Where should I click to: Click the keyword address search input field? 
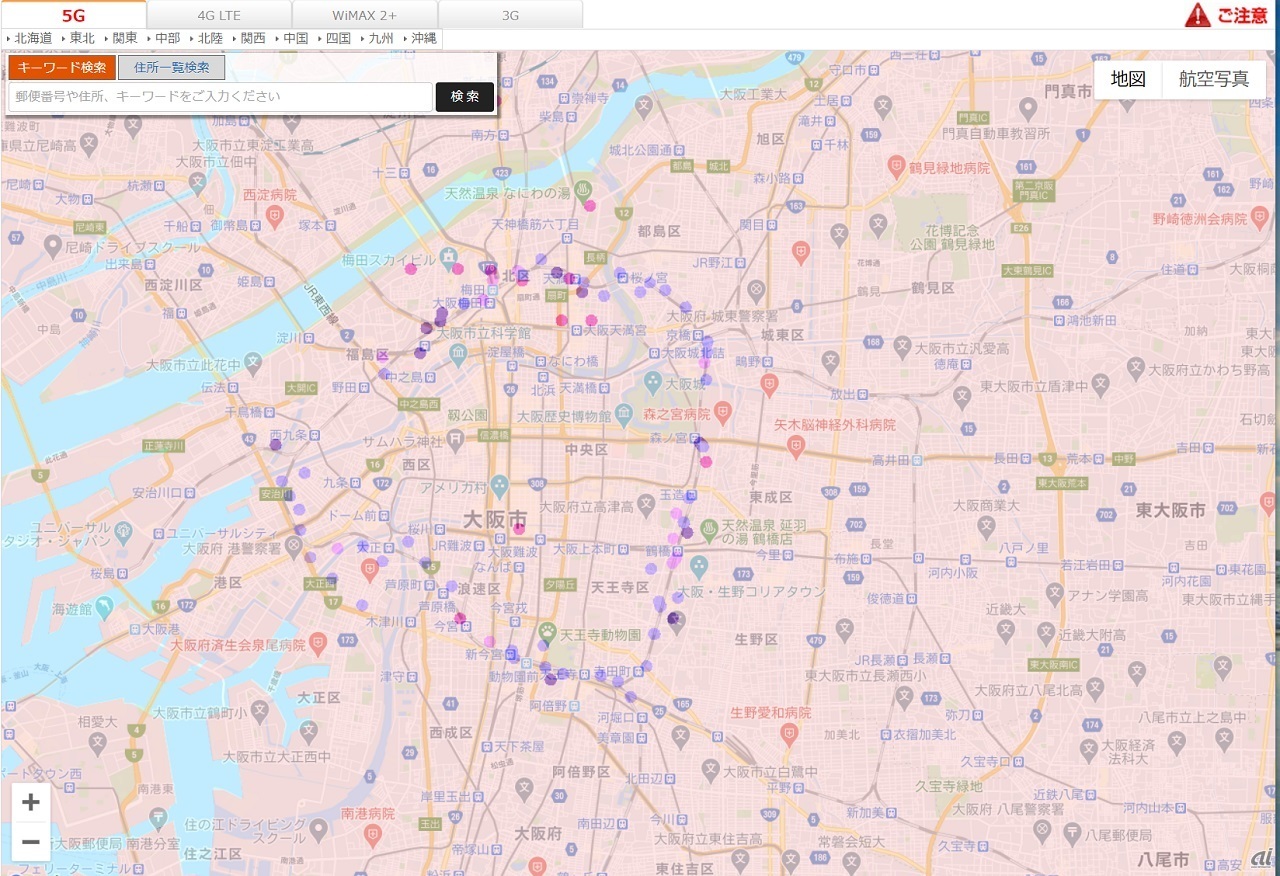pyautogui.click(x=220, y=97)
